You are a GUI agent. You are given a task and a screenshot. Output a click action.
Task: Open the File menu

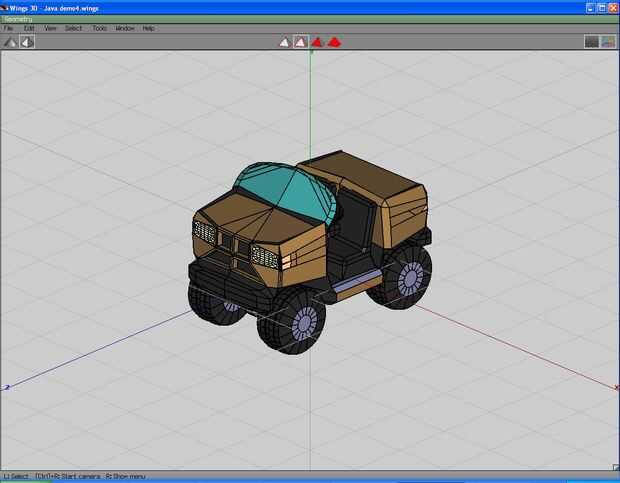click(9, 28)
